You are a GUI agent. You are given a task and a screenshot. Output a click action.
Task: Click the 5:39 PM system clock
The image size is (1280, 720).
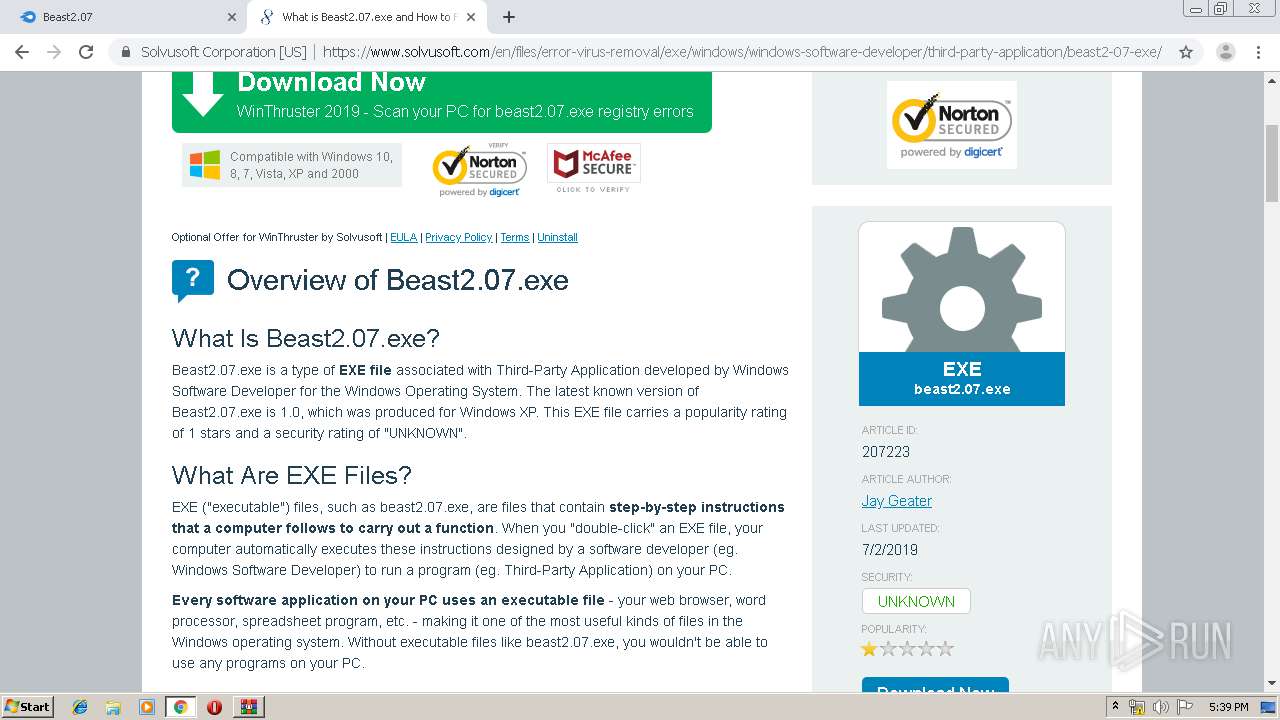point(1228,707)
